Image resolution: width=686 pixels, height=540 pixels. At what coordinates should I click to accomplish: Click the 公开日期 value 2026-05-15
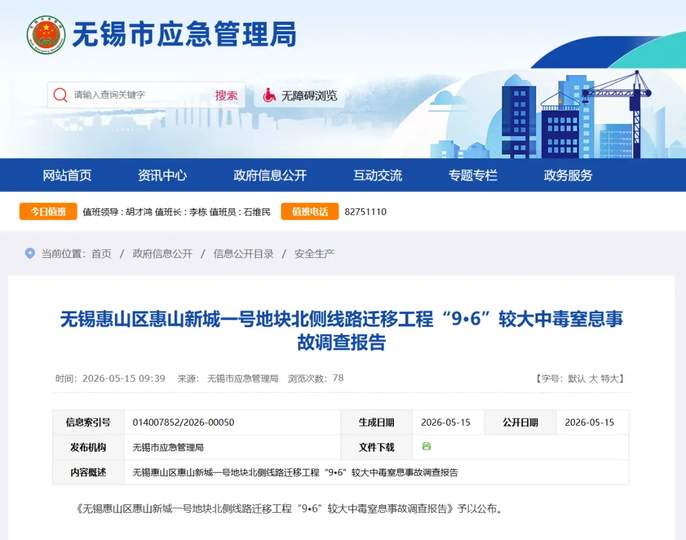pos(589,422)
